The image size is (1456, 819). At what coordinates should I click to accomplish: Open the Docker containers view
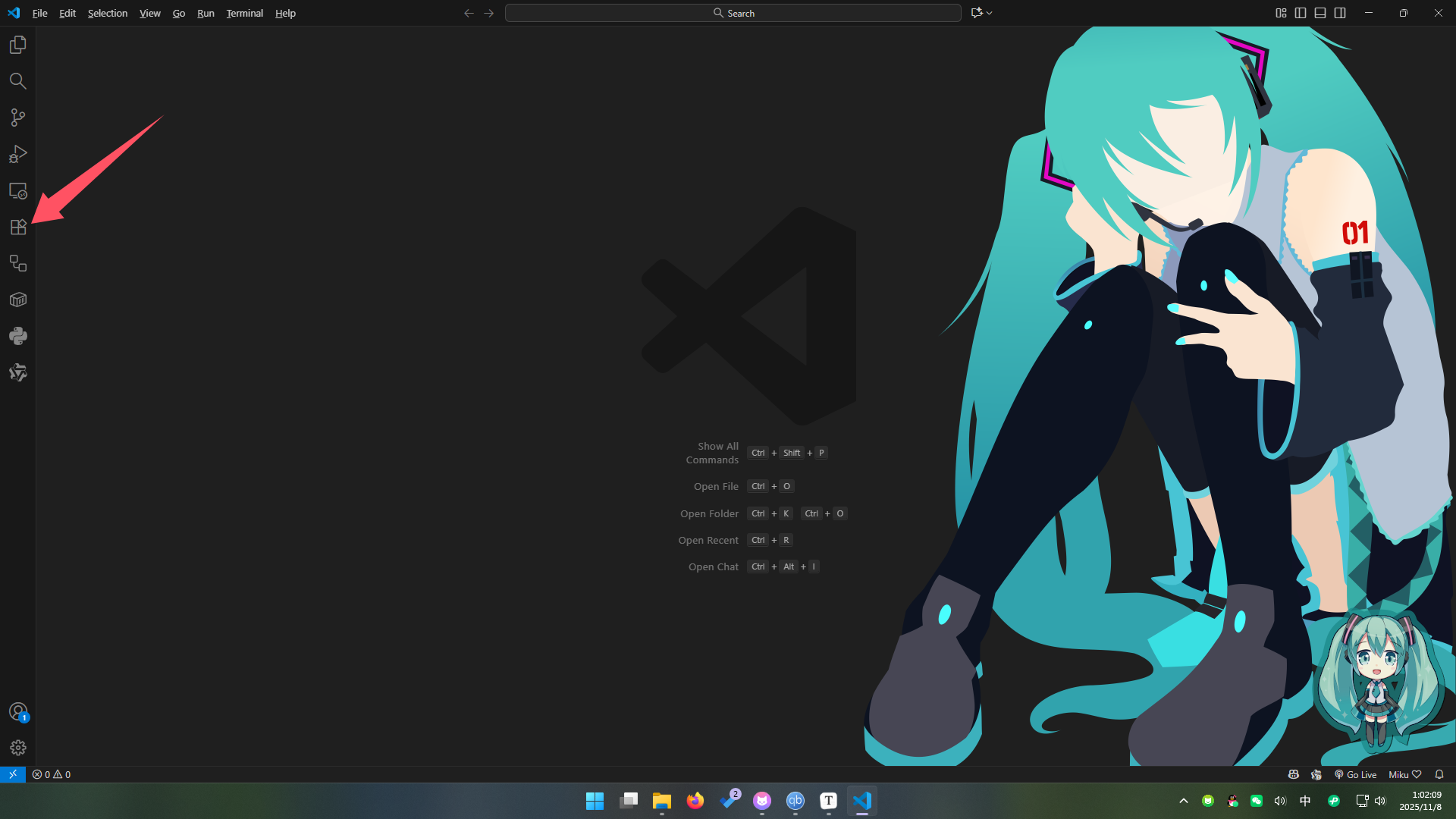[18, 300]
